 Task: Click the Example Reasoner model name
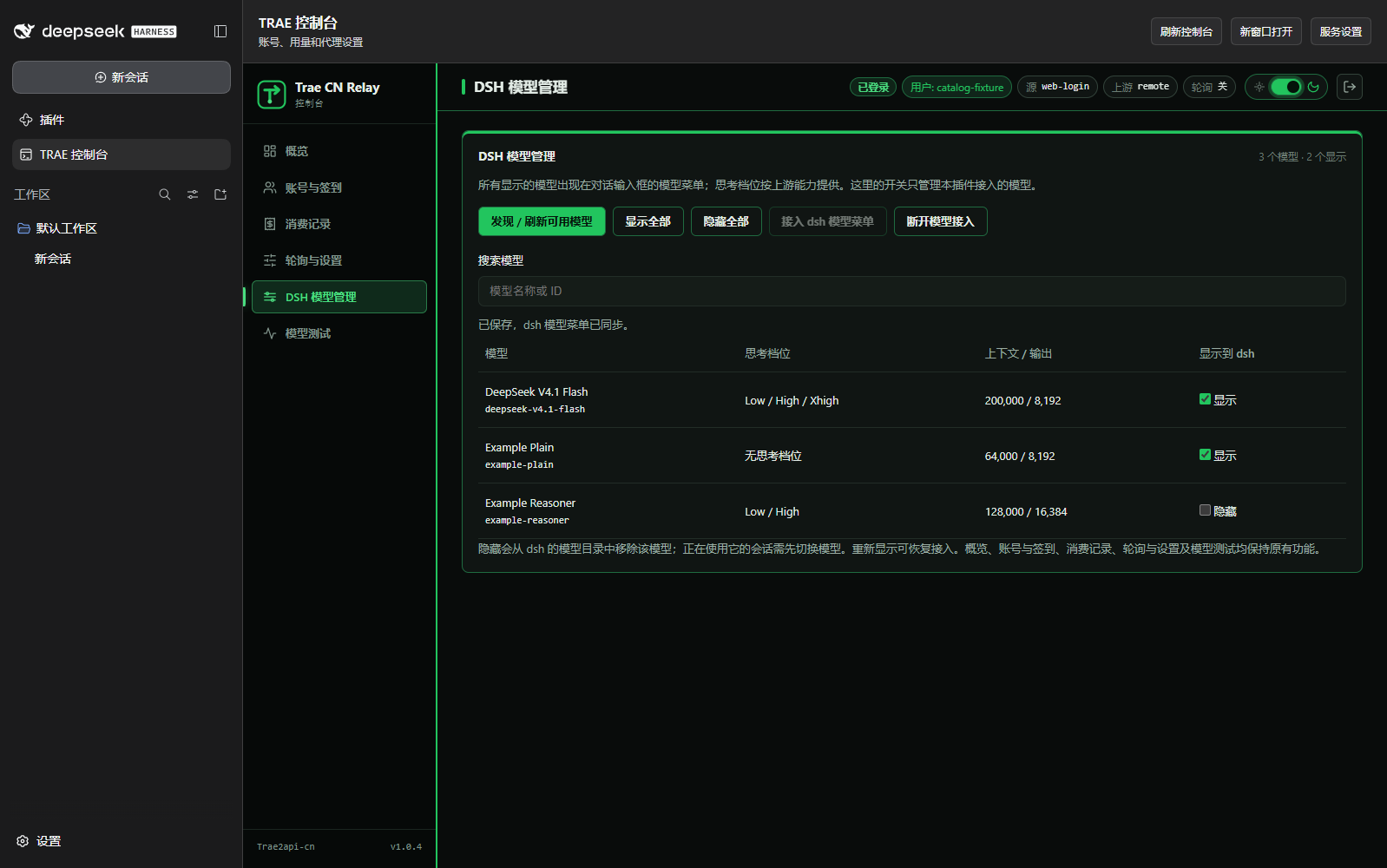click(530, 503)
